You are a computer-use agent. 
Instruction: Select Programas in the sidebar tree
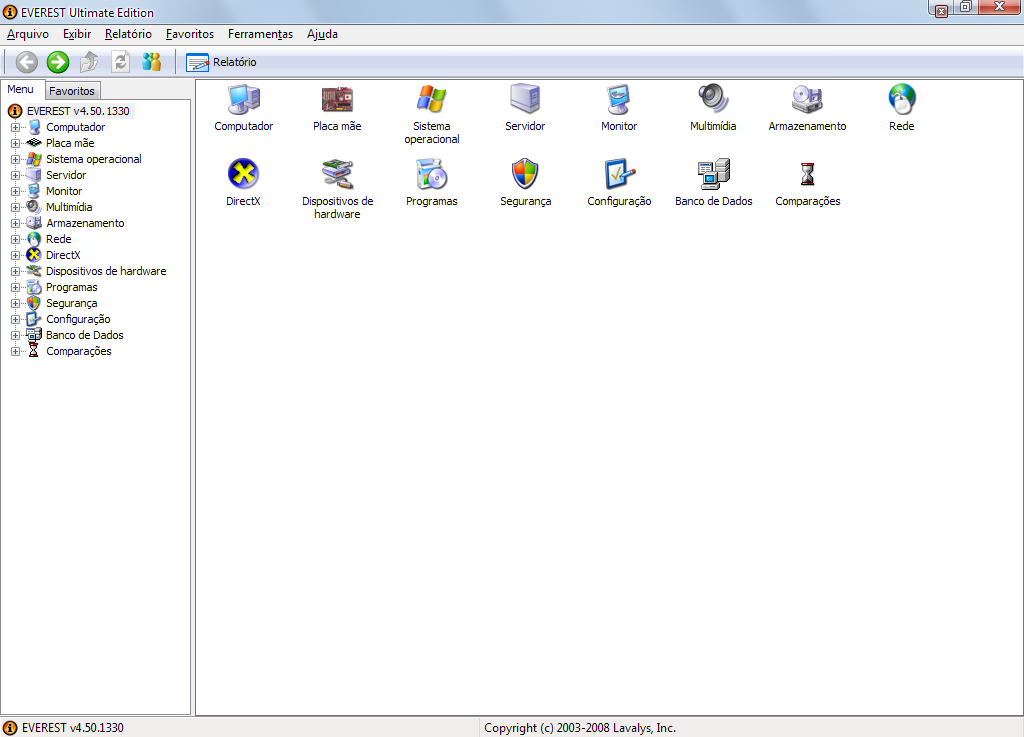[71, 287]
